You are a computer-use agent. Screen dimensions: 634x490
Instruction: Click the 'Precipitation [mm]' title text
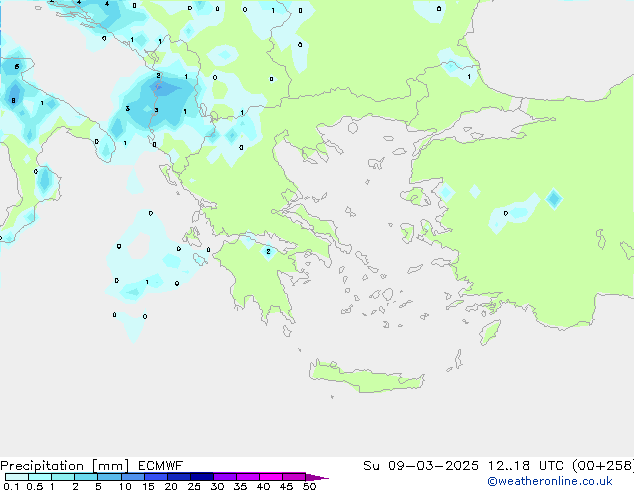[x=64, y=466]
